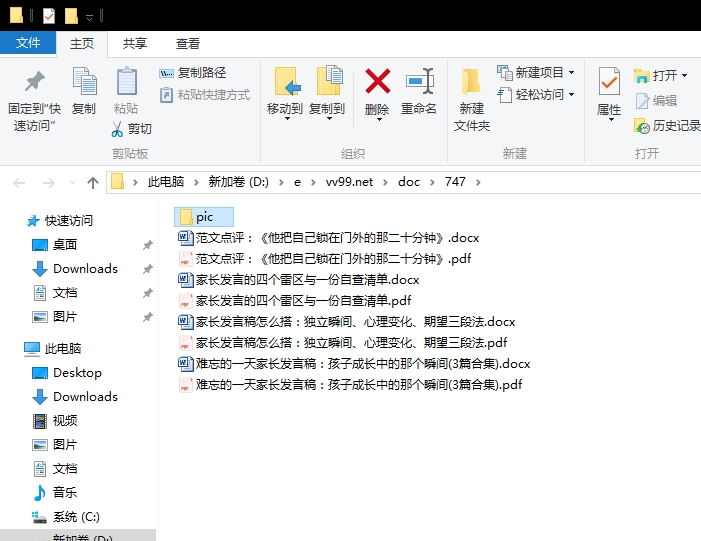
Task: Open 桌面 under quick access
Action: click(55, 245)
